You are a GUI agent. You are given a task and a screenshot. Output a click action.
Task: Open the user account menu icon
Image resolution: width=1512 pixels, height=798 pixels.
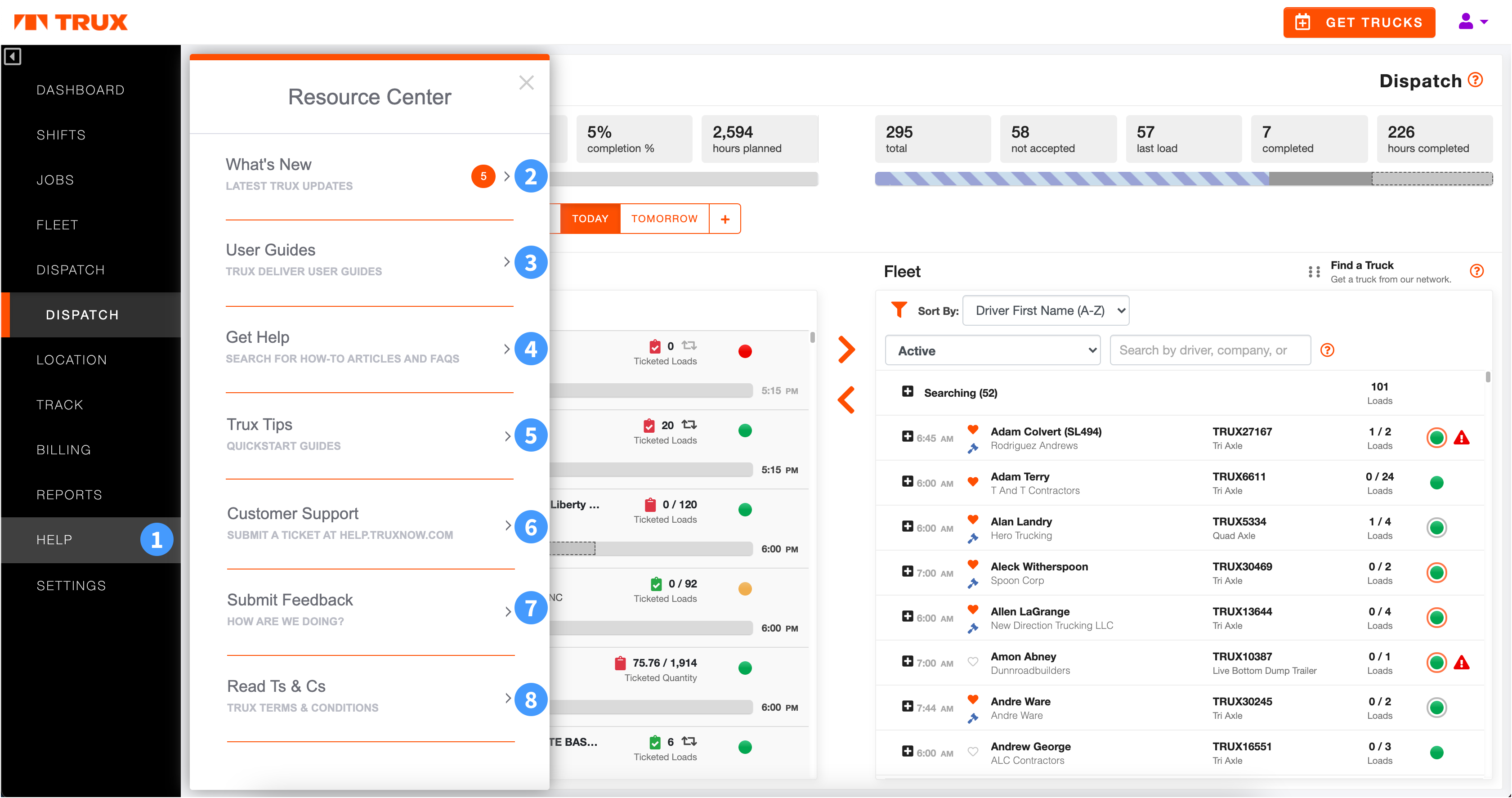[x=1473, y=22]
